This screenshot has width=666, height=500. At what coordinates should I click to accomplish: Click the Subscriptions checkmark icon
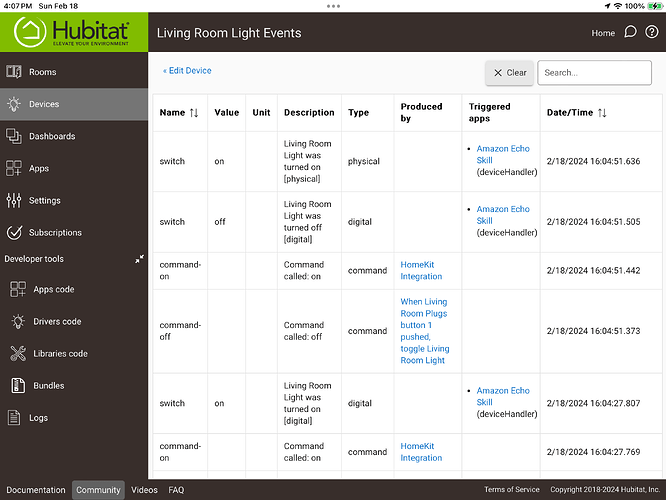tap(14, 232)
